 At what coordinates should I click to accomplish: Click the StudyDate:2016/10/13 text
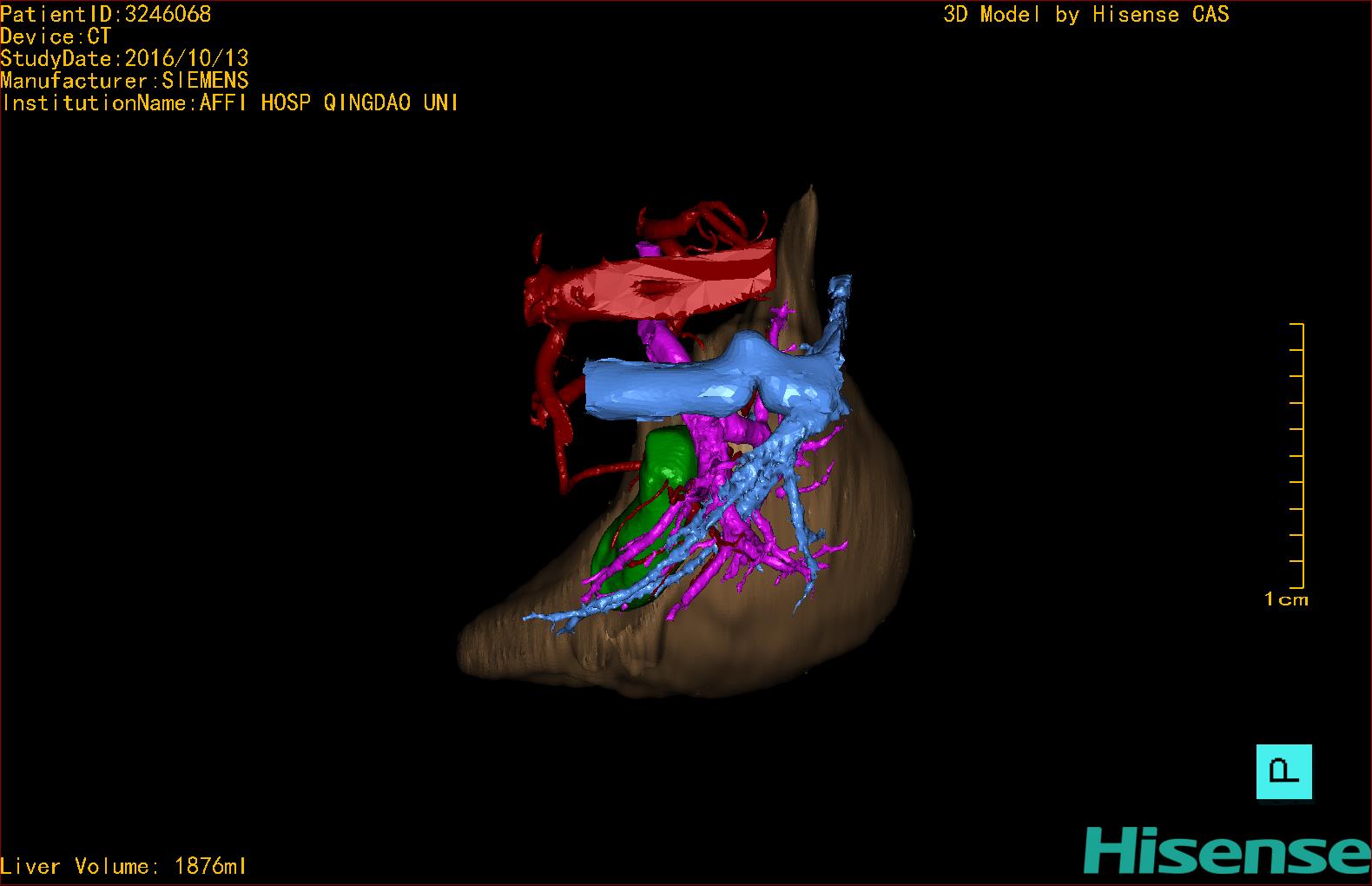[x=125, y=58]
